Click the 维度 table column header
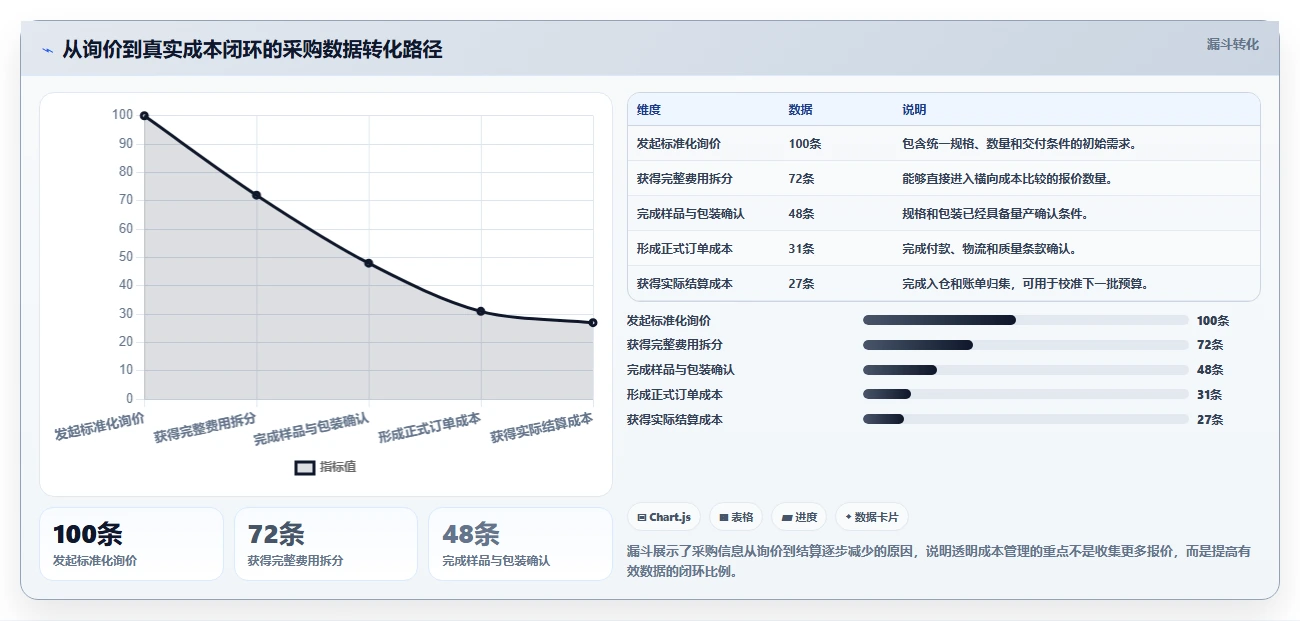 coord(649,110)
